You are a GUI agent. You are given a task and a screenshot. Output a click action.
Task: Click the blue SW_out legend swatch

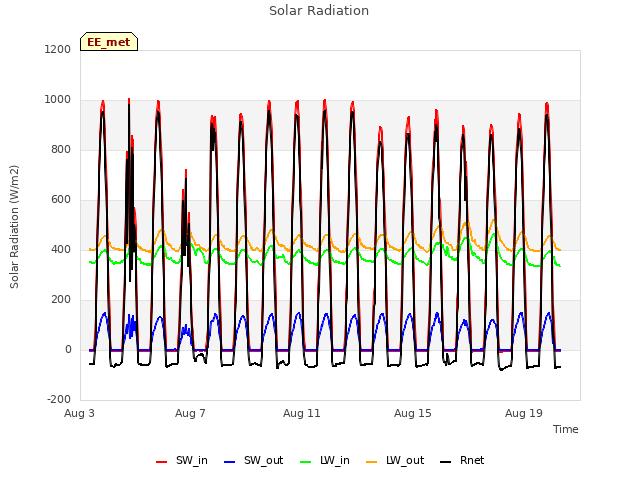pos(230,462)
